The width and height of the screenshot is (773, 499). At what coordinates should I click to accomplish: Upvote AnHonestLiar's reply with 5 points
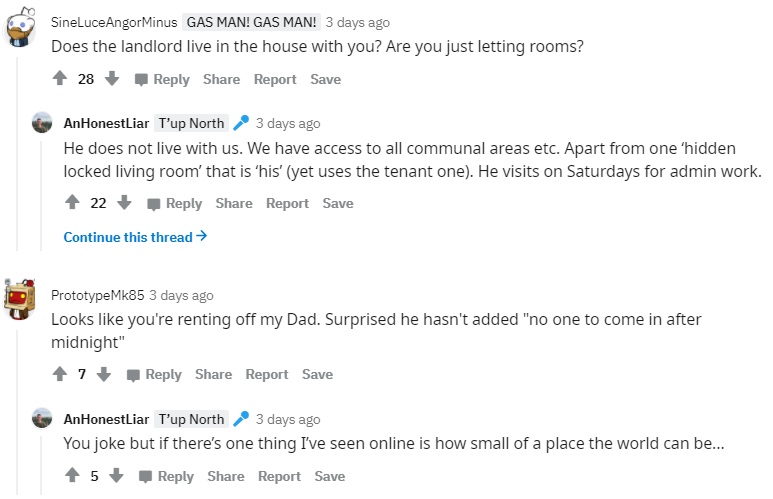click(x=72, y=477)
